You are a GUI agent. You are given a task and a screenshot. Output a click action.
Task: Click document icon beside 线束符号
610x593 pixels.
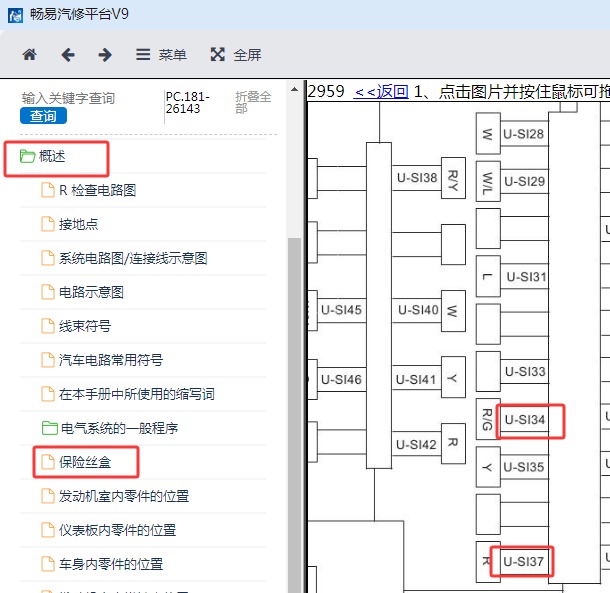click(x=48, y=326)
